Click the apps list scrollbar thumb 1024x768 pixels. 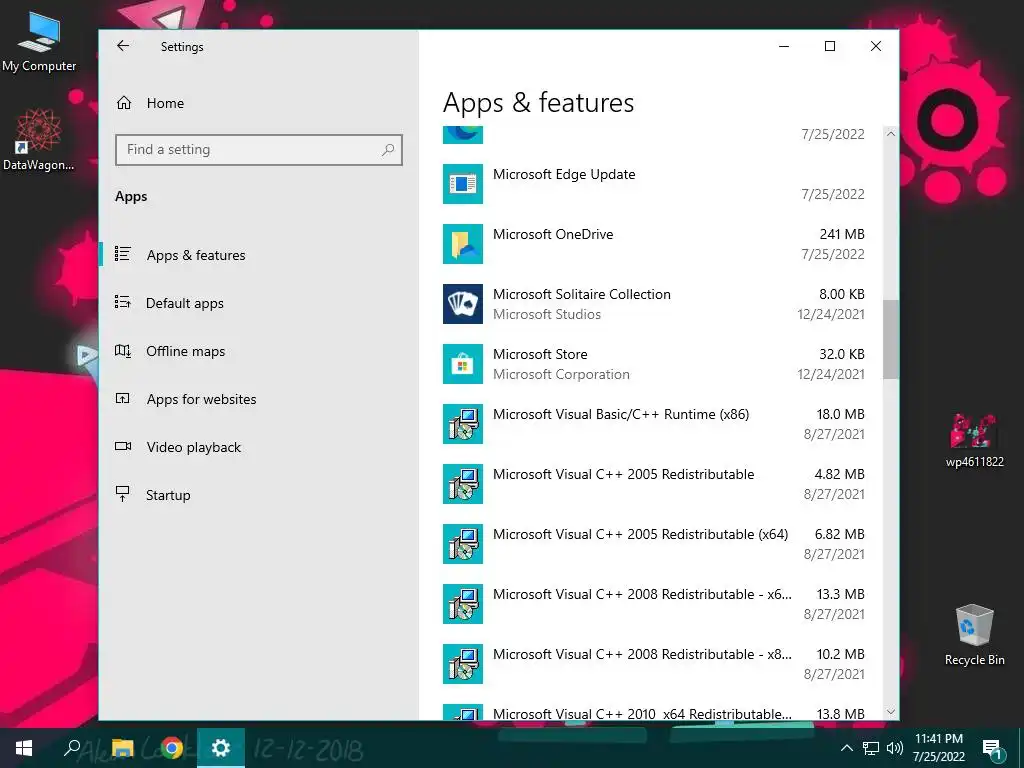point(891,339)
